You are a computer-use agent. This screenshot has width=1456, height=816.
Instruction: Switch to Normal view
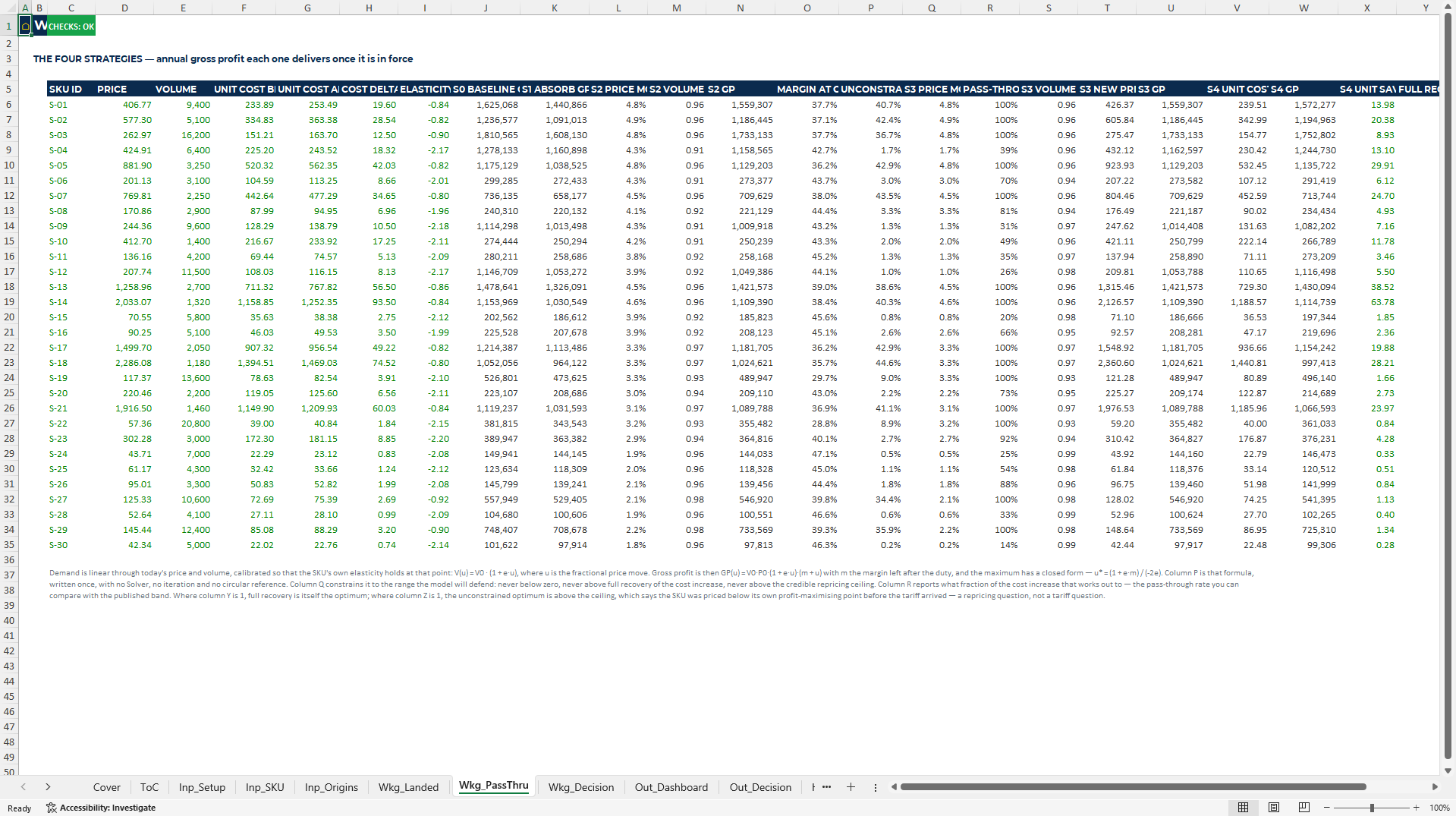1243,808
